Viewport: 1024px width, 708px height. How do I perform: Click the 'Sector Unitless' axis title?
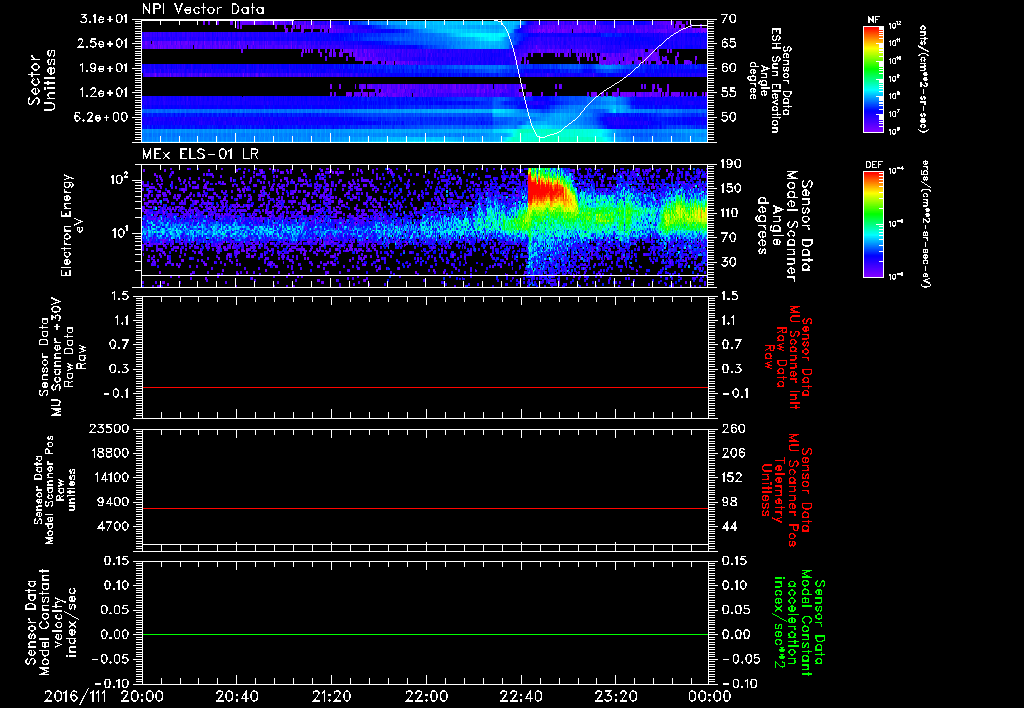click(x=42, y=80)
